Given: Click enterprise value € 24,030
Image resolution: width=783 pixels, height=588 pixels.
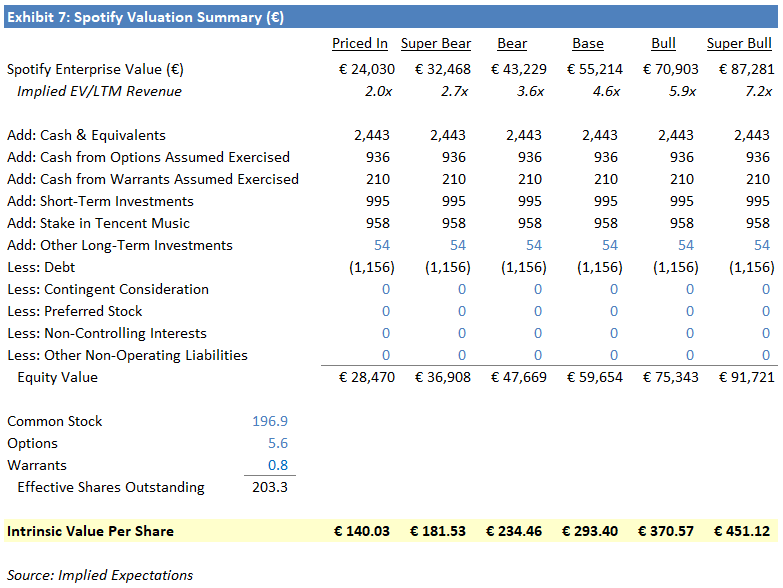Looking at the screenshot, I should click(367, 69).
